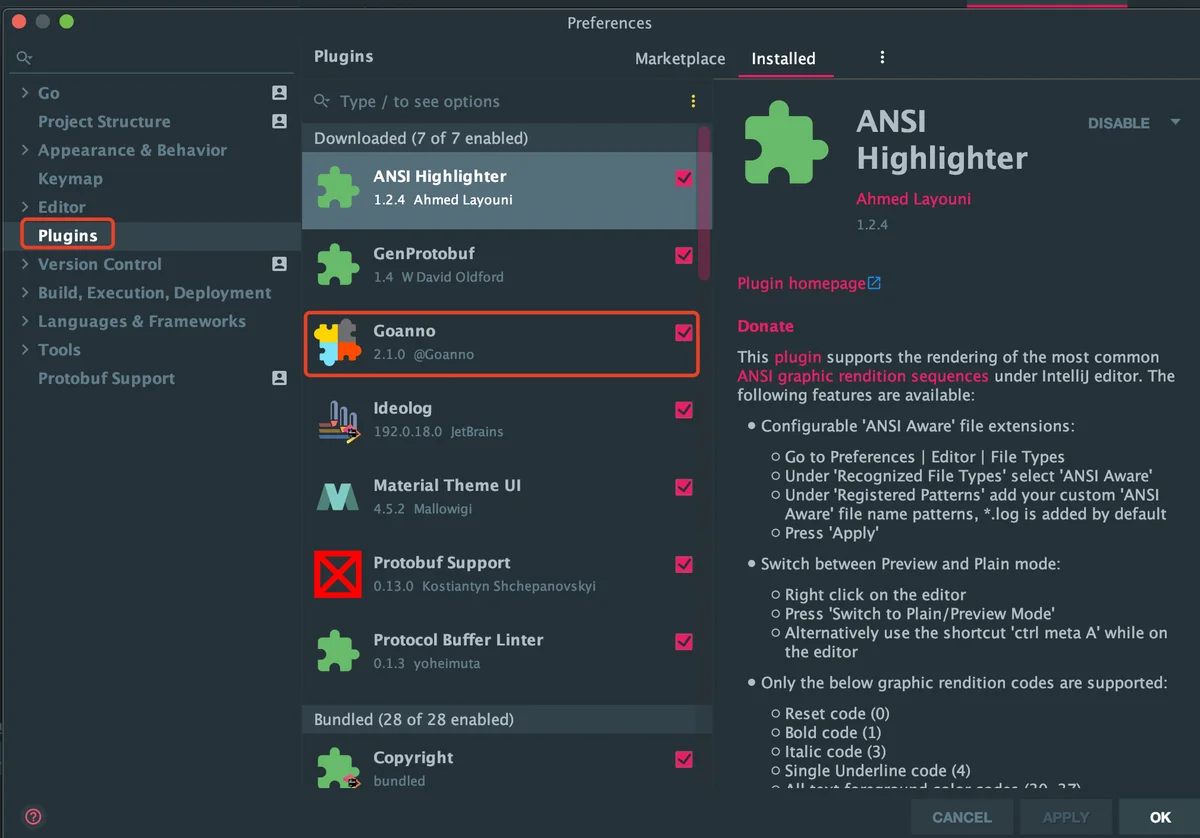Select Plugins in settings tree
Screen dimensions: 1200x838
pos(68,236)
